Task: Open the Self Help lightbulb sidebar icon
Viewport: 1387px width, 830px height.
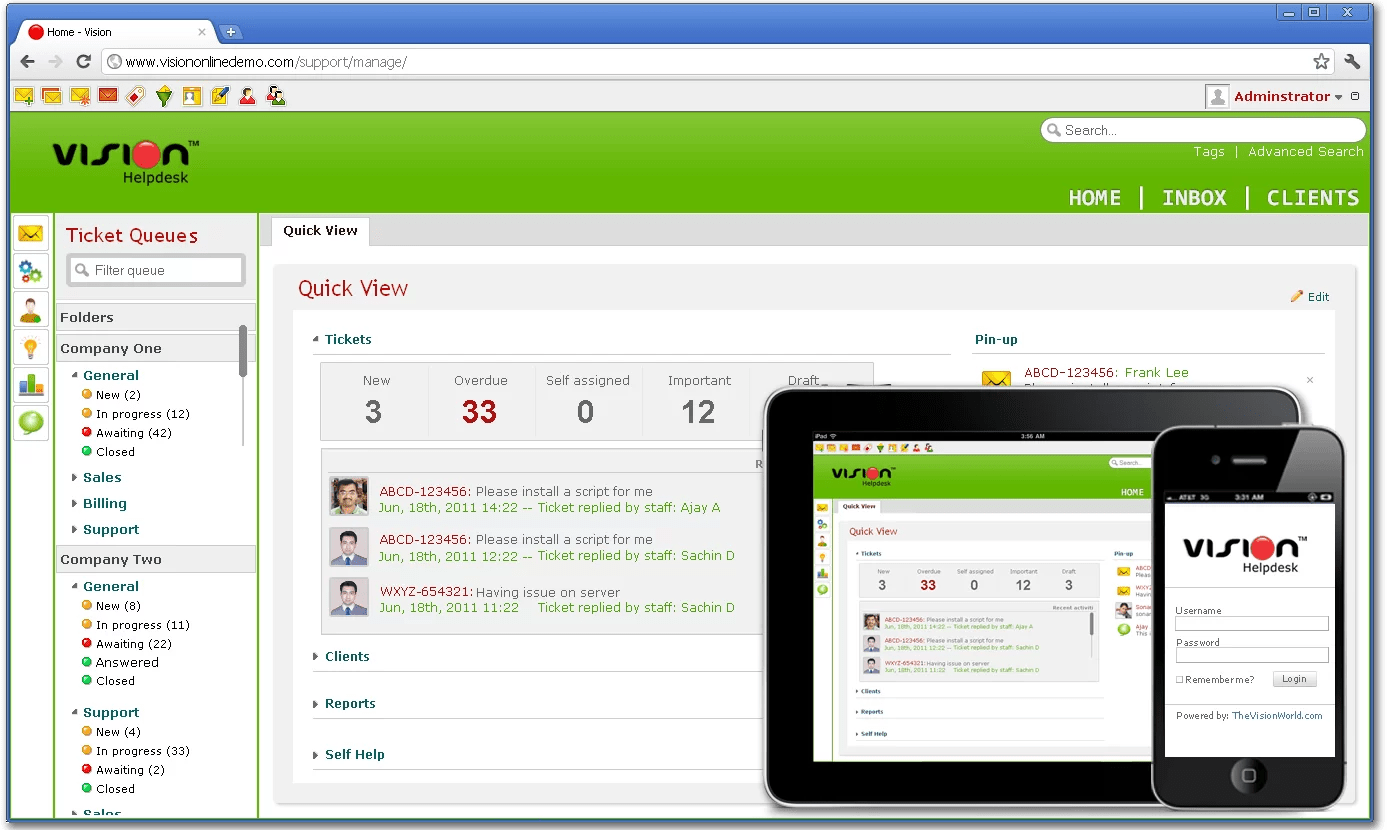Action: 30,347
